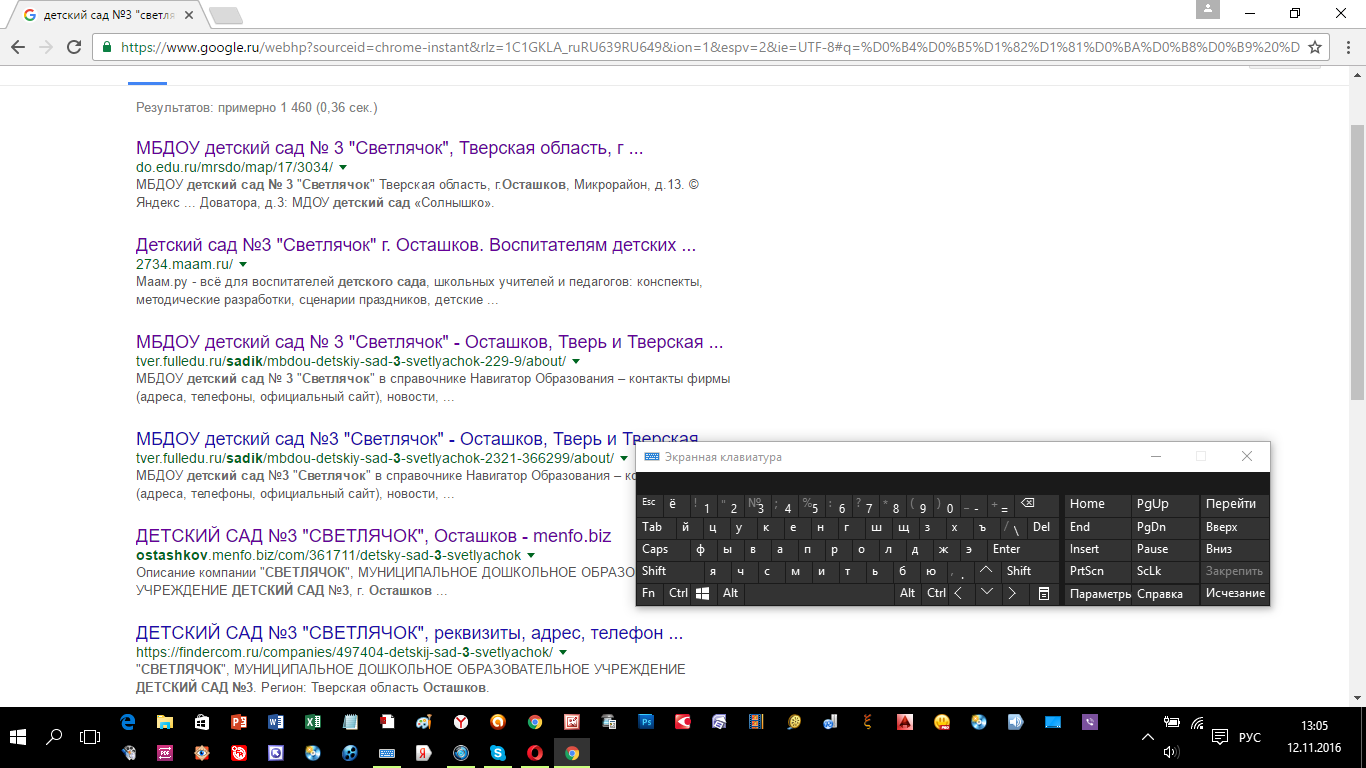Click the Windows logo key on the on-screen keyboard
This screenshot has height=768, width=1366.
click(703, 593)
